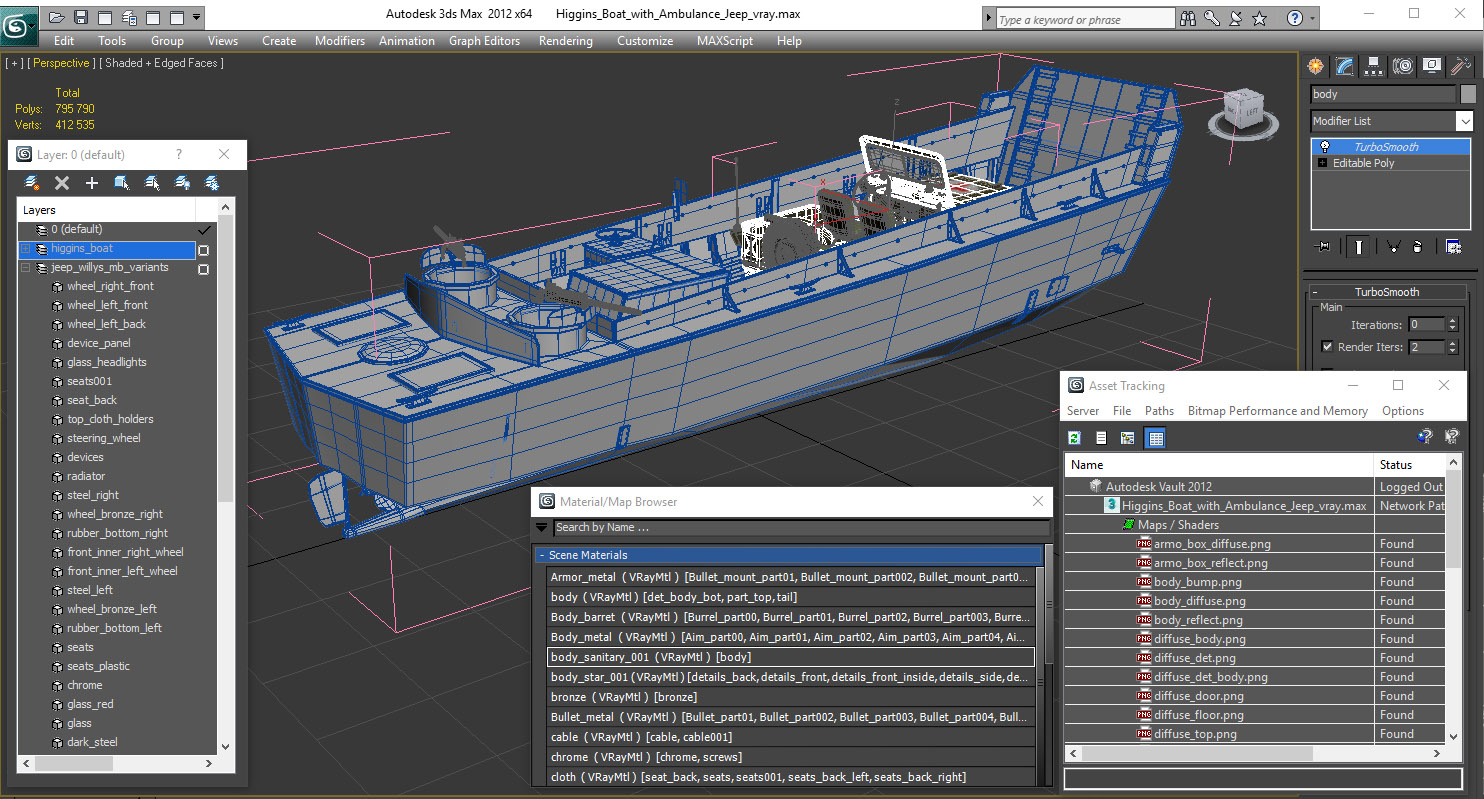
Task: Toggle checkbox next to higgins_boat layer
Action: click(203, 249)
